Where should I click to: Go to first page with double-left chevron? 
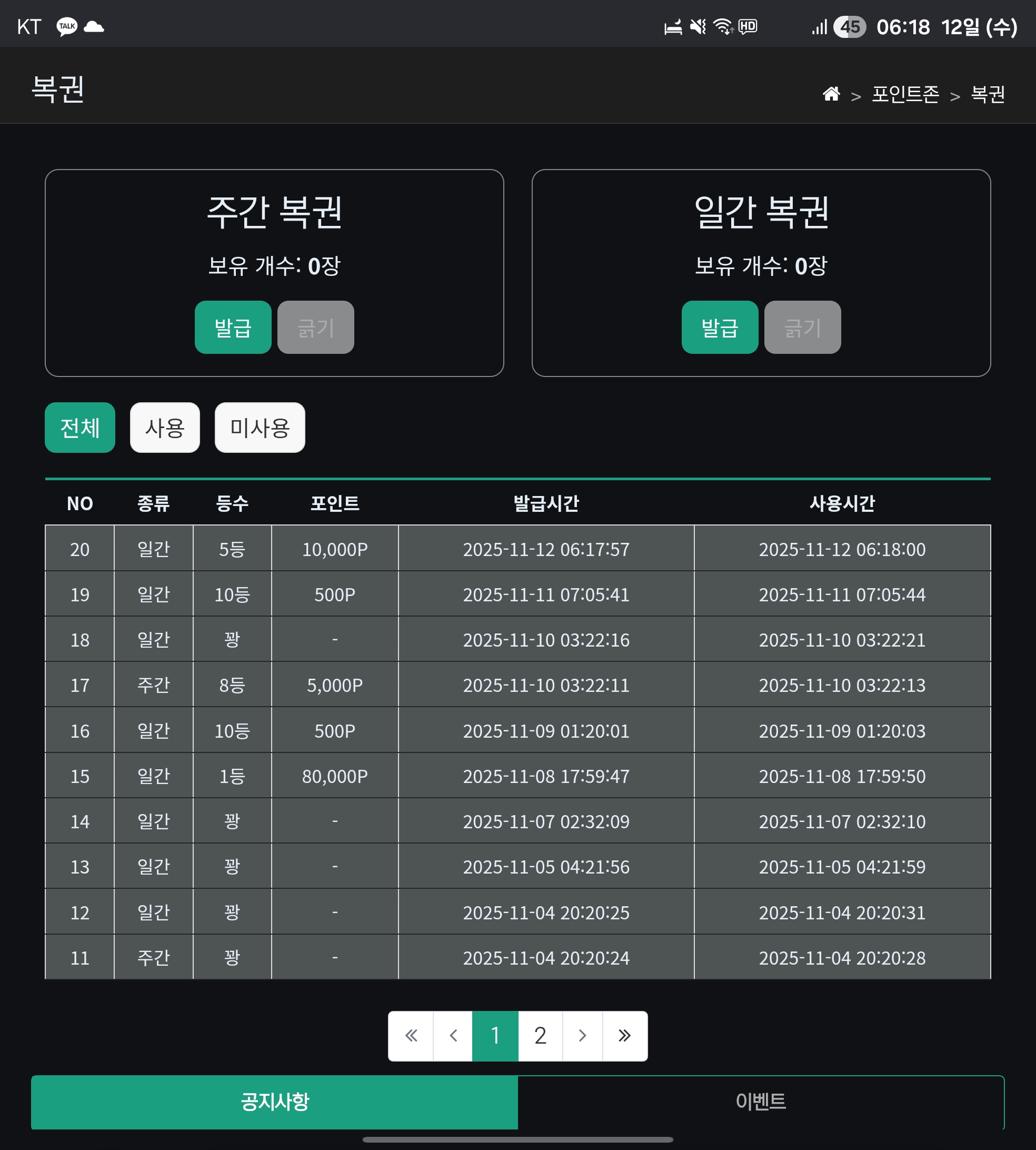click(411, 1036)
